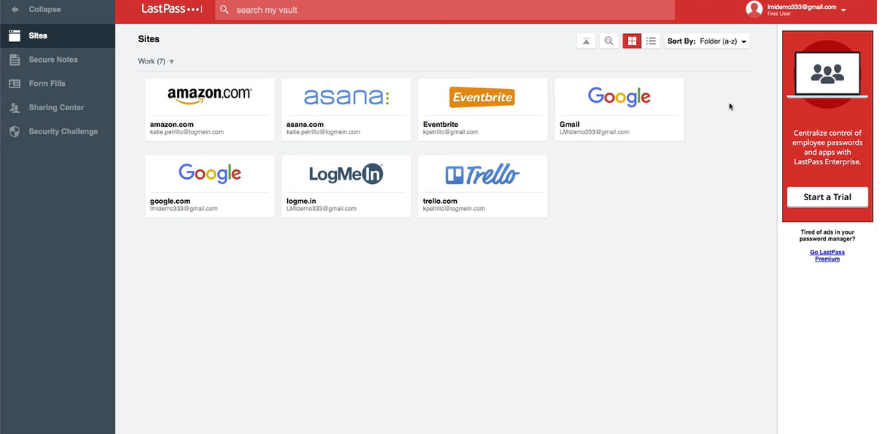Open the Sort By dropdown
Image resolution: width=885 pixels, height=434 pixels.
707,41
